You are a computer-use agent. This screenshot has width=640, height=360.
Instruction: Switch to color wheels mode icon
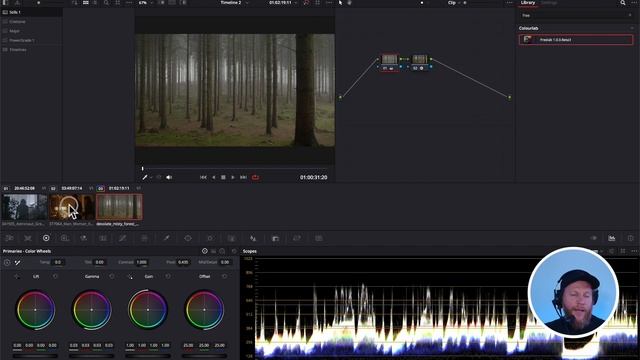pos(205,251)
